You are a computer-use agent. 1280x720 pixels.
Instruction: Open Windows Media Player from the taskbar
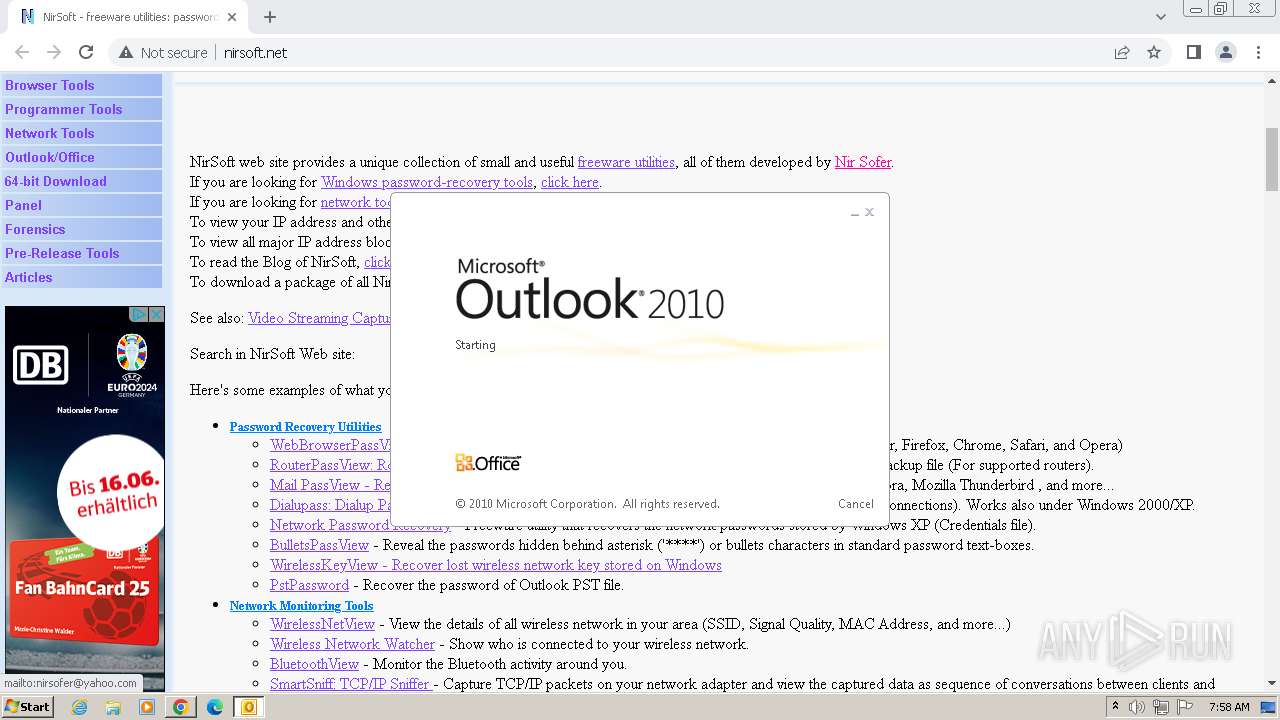pyautogui.click(x=147, y=707)
